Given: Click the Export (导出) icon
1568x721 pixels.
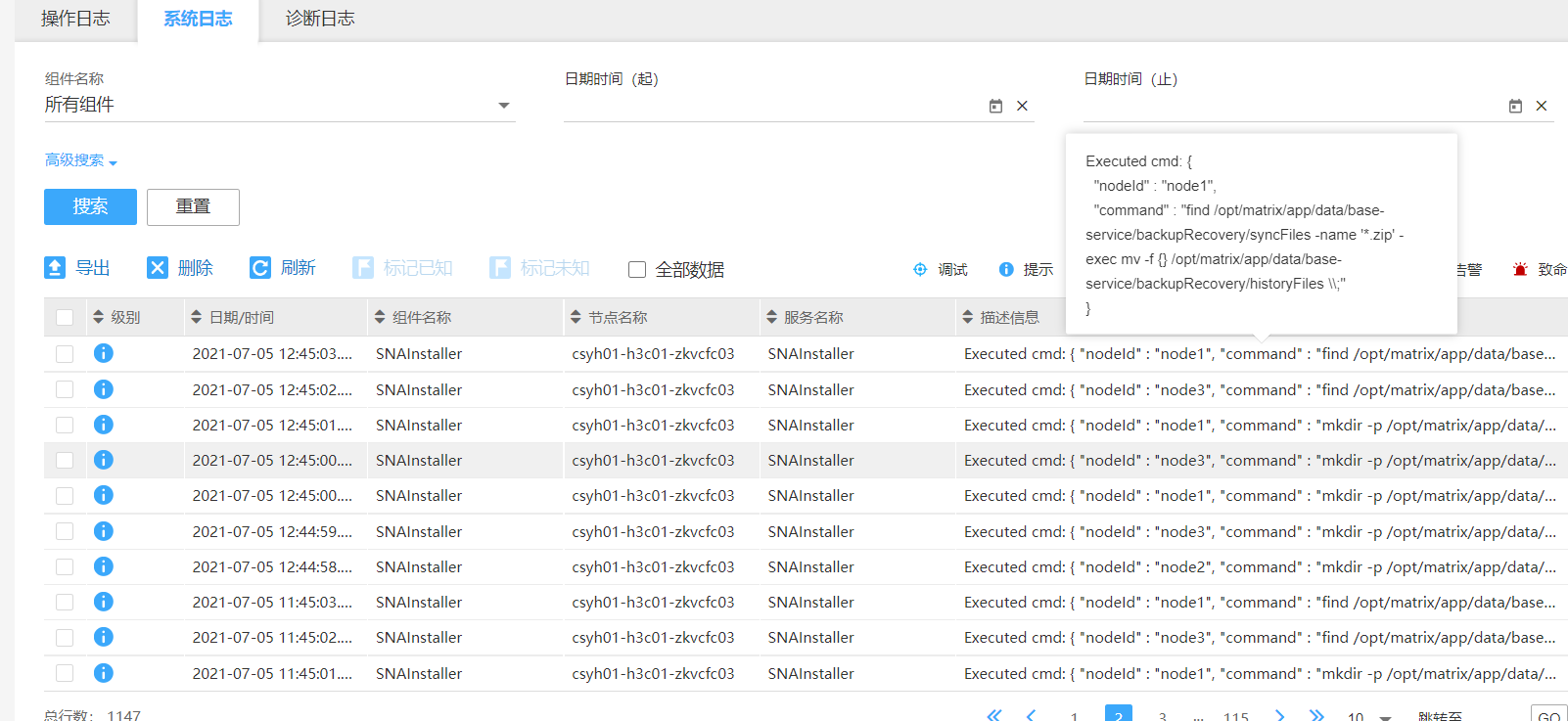Looking at the screenshot, I should pos(55,268).
